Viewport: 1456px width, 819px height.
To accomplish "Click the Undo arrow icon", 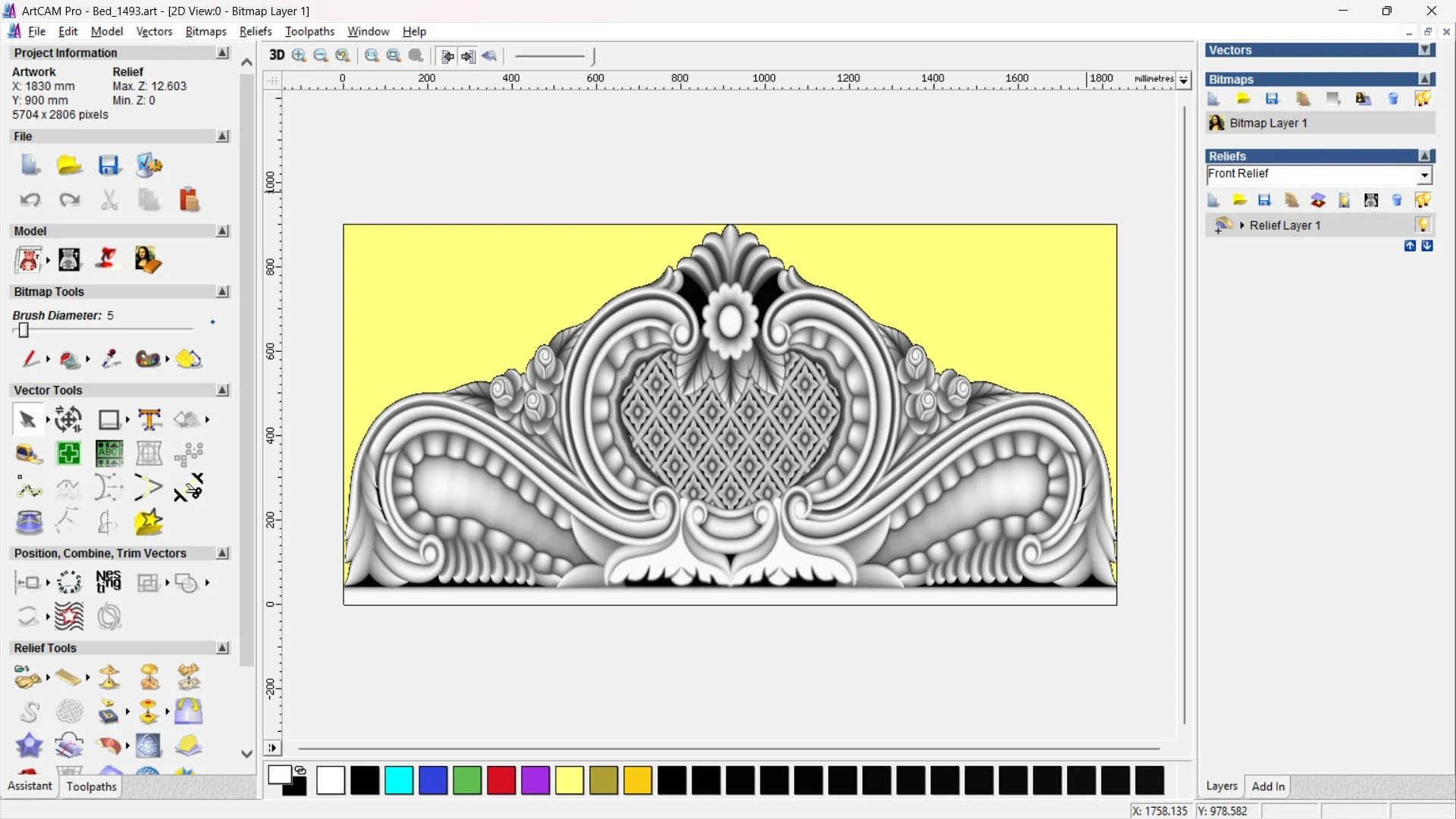I will [x=30, y=200].
